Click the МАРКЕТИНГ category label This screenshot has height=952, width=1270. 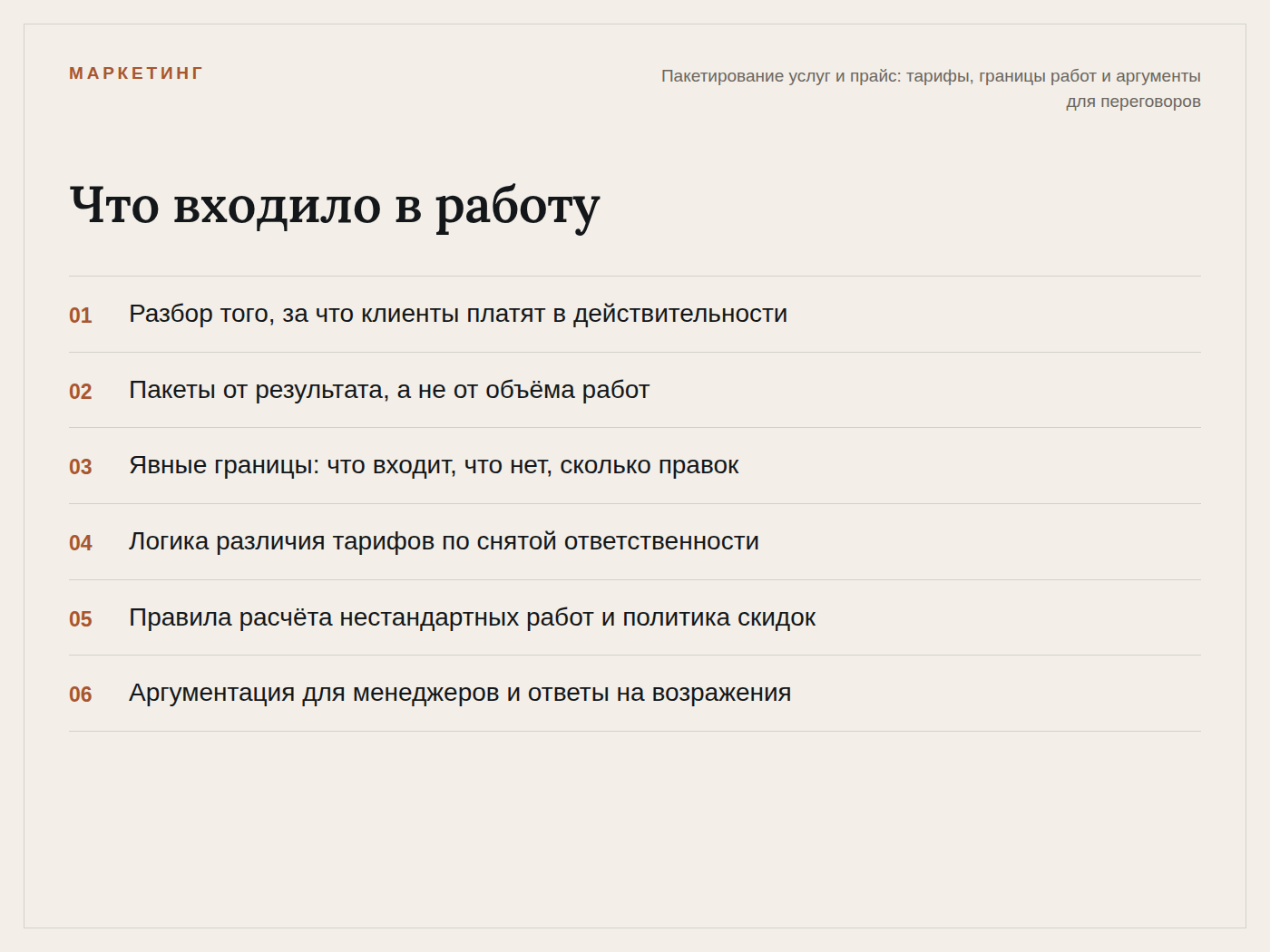coord(136,73)
